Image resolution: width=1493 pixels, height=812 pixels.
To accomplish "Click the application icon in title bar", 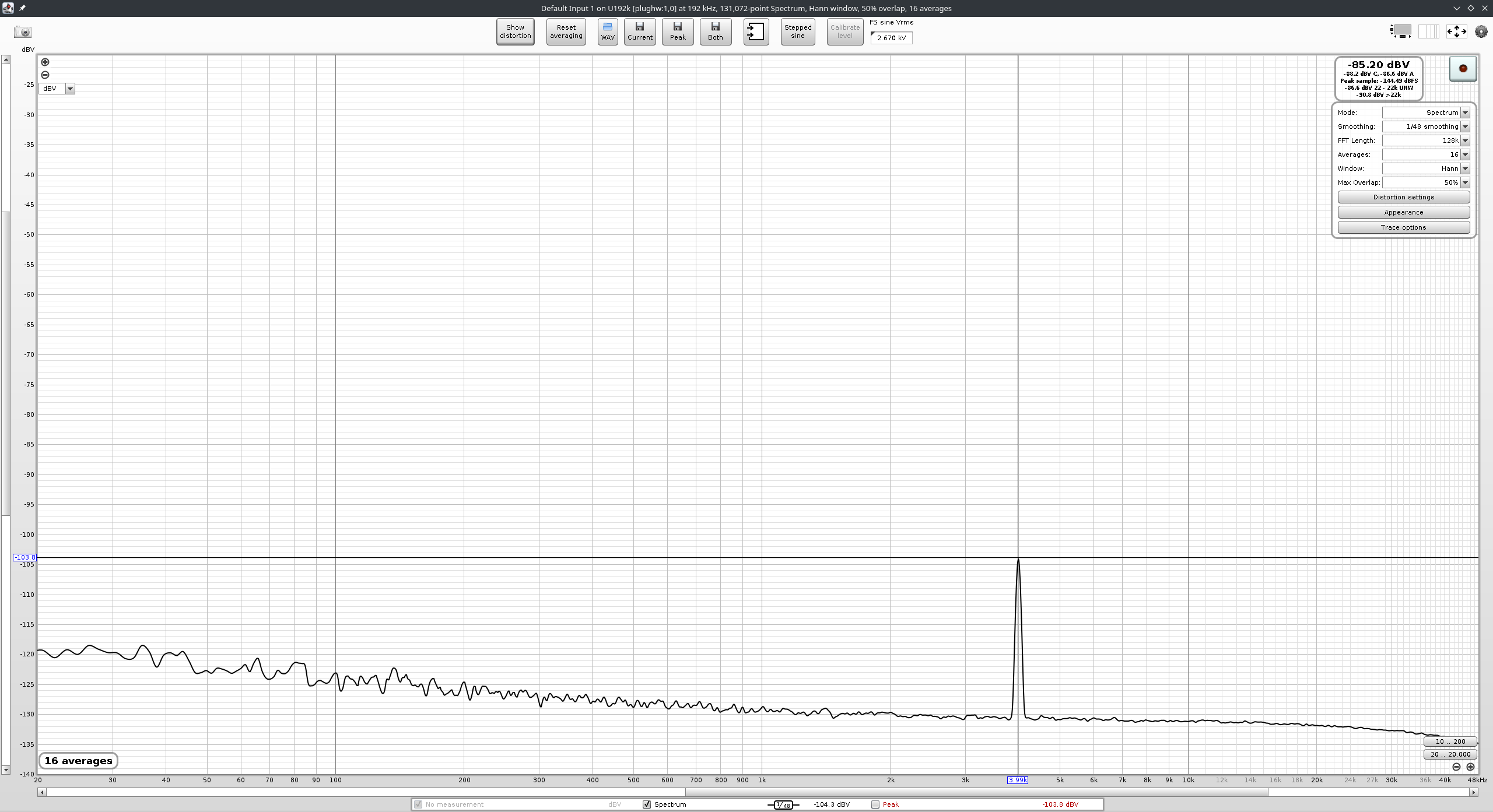I will (8, 8).
